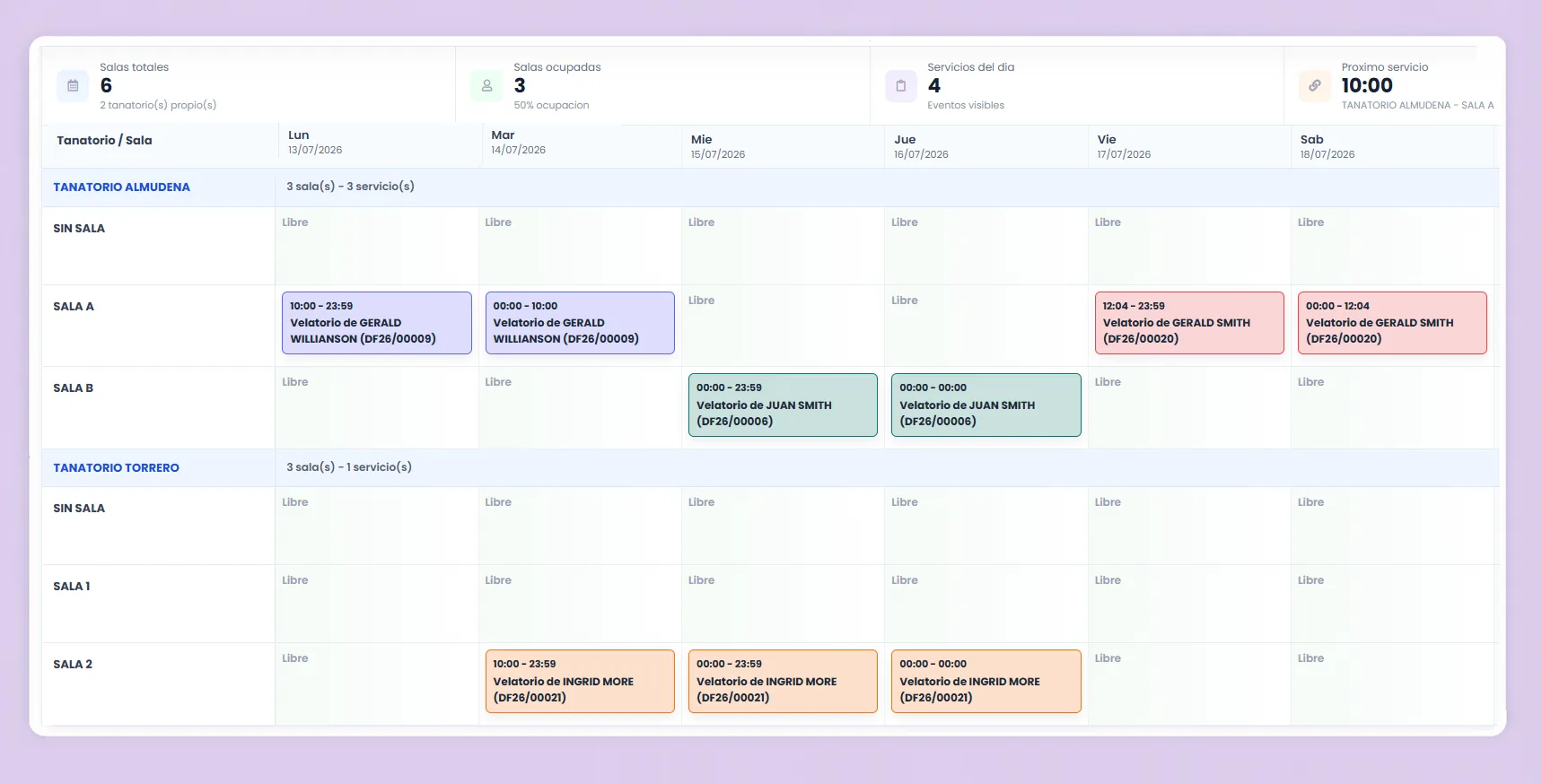Click SIN SALA row under Tanatorio Almudena
Image resolution: width=1542 pixels, height=784 pixels.
(79, 229)
